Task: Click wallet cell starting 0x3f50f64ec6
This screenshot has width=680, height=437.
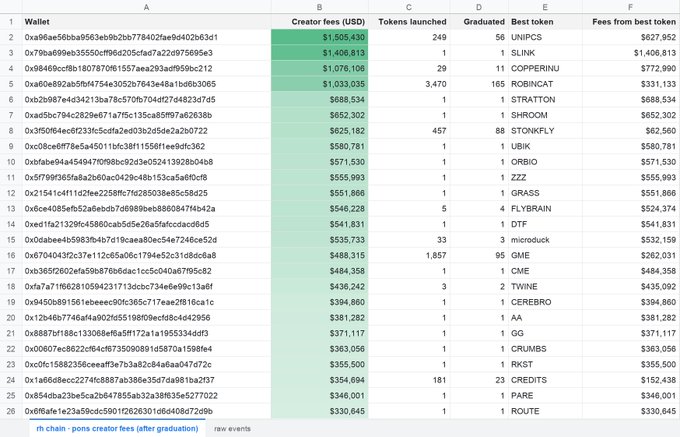Action: click(x=147, y=131)
